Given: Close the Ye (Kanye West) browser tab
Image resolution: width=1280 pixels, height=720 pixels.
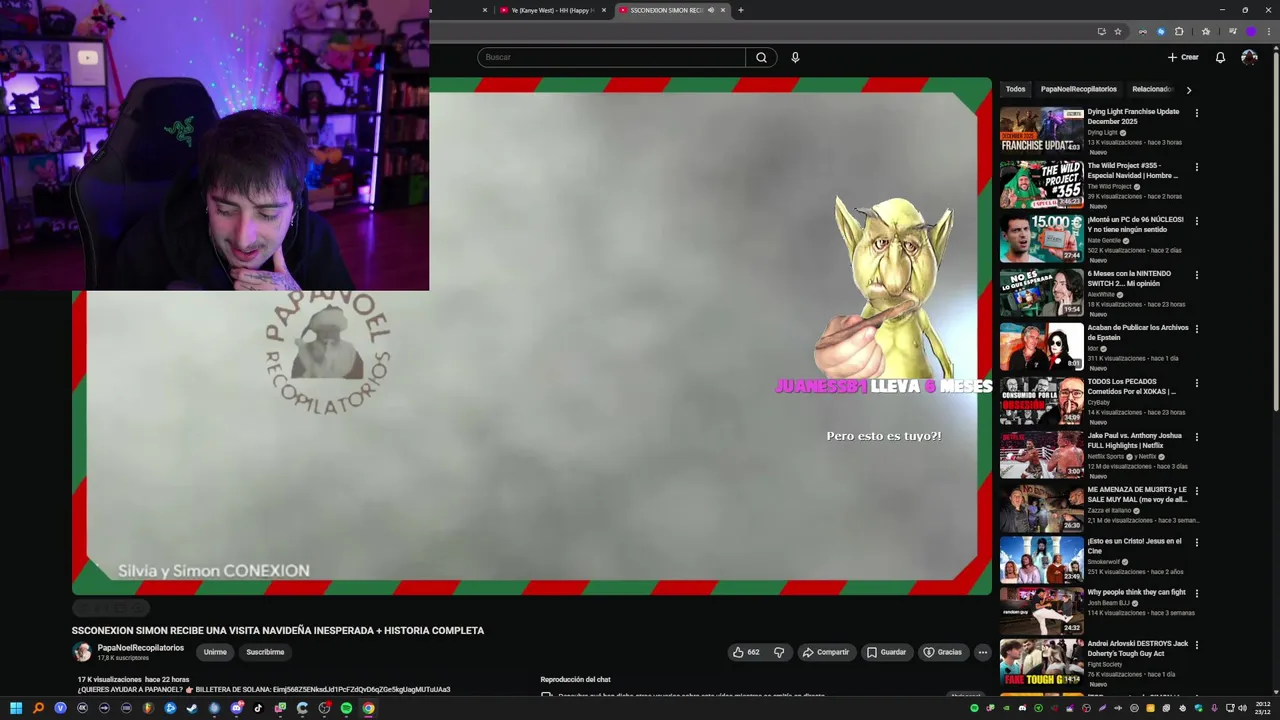Looking at the screenshot, I should [x=604, y=10].
